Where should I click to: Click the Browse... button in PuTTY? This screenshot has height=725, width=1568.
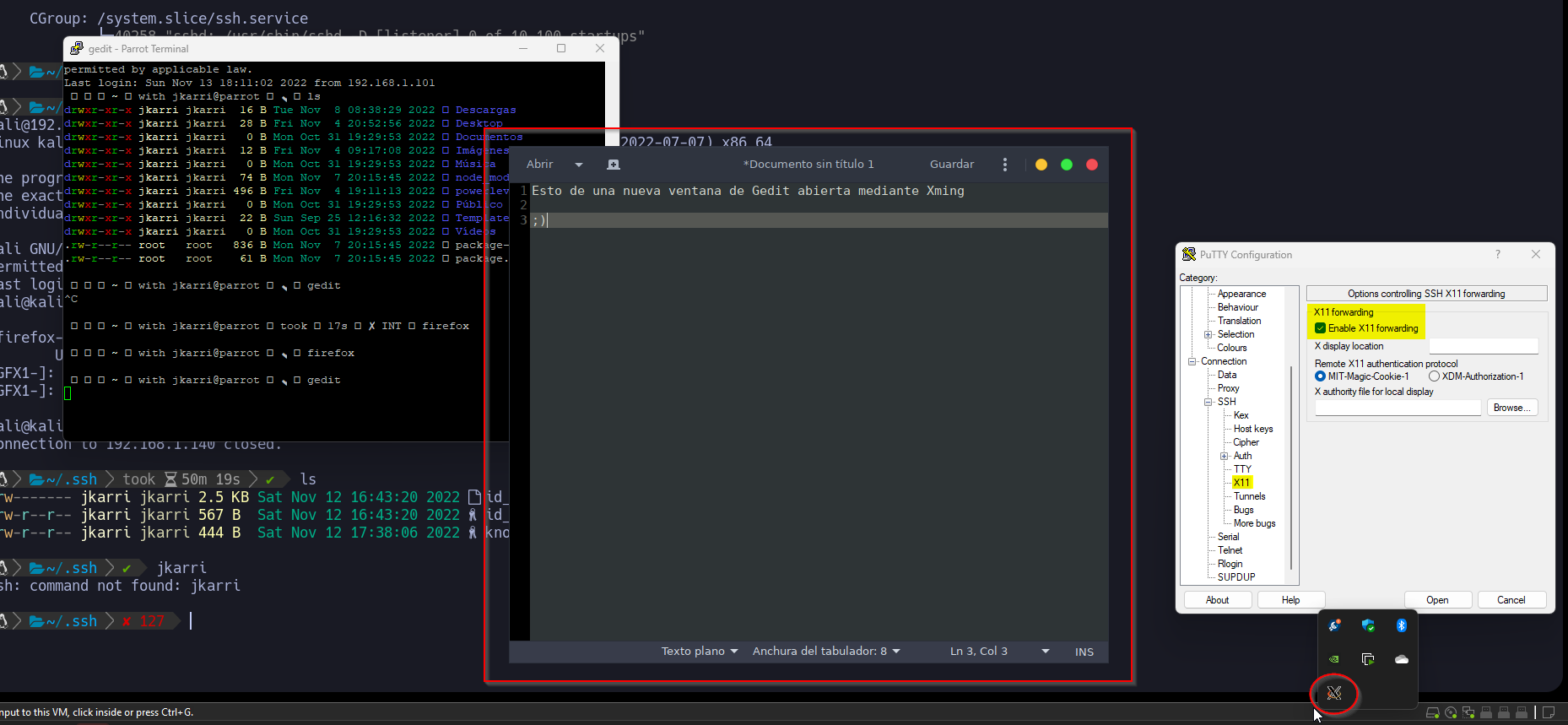1511,408
